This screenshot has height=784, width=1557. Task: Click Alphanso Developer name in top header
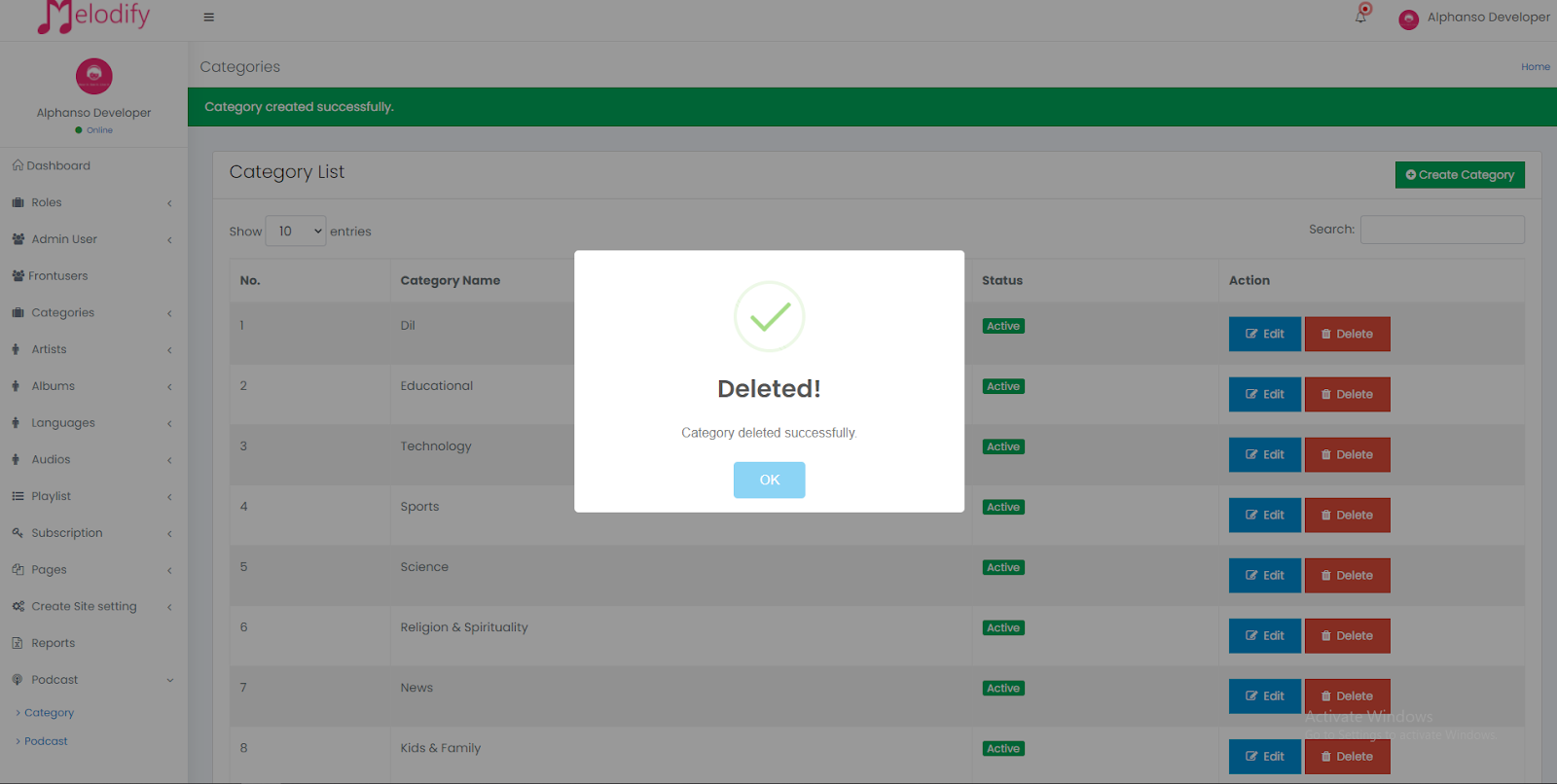click(1488, 18)
